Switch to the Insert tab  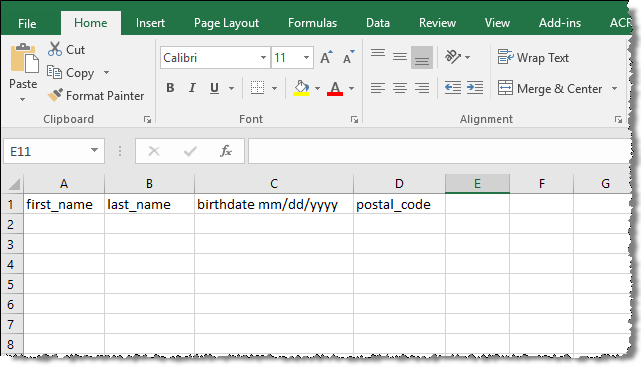click(x=150, y=23)
